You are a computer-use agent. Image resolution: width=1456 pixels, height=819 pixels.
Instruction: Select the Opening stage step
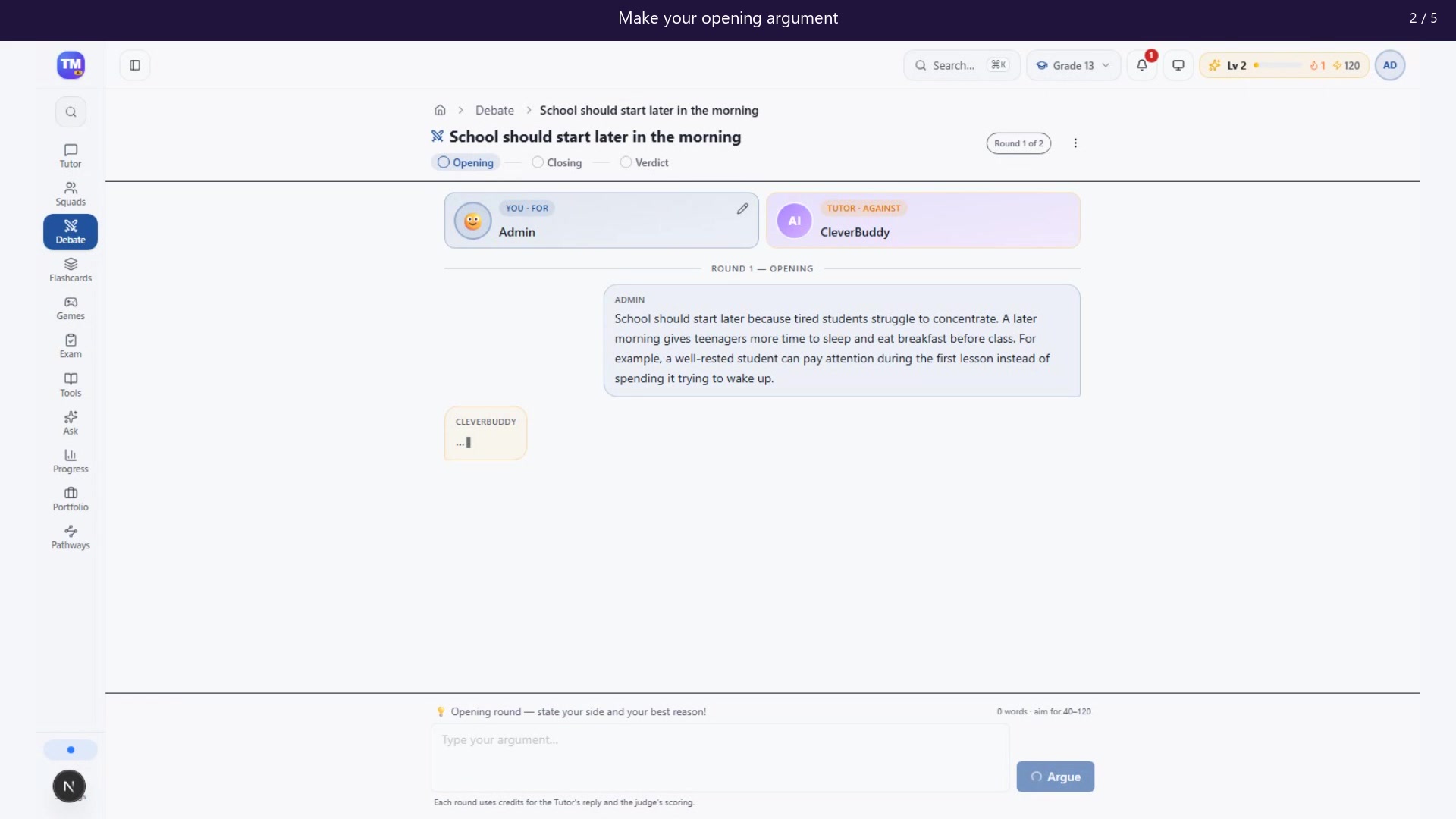465,162
